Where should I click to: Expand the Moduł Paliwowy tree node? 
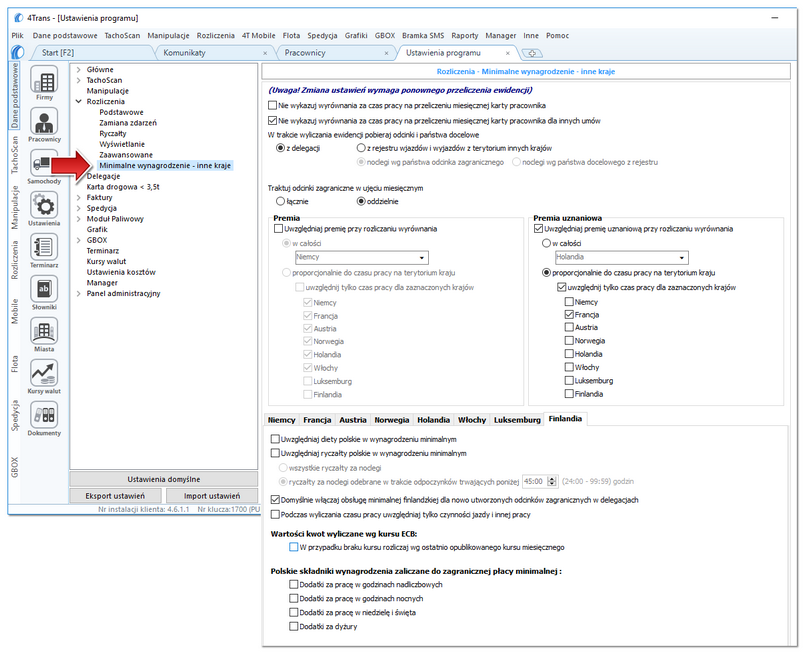coord(78,219)
